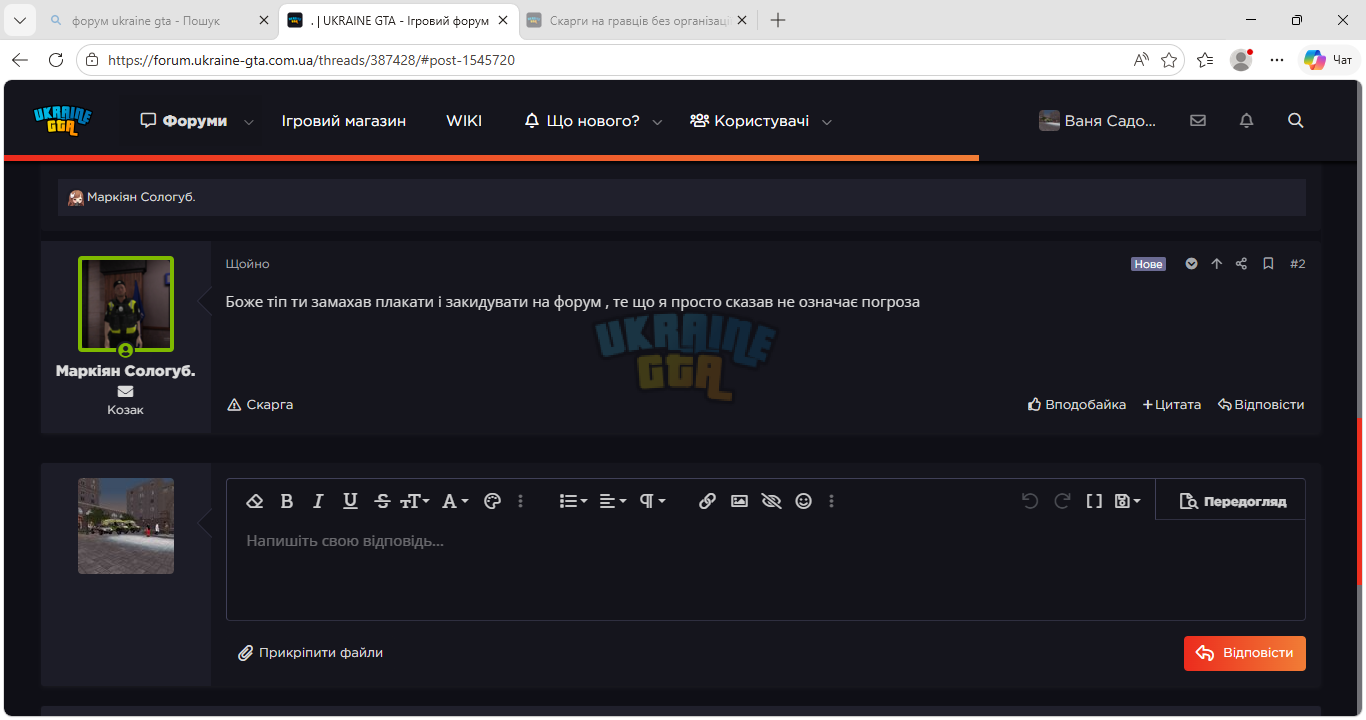
Task: Click Скарга report link on post
Action: (260, 405)
